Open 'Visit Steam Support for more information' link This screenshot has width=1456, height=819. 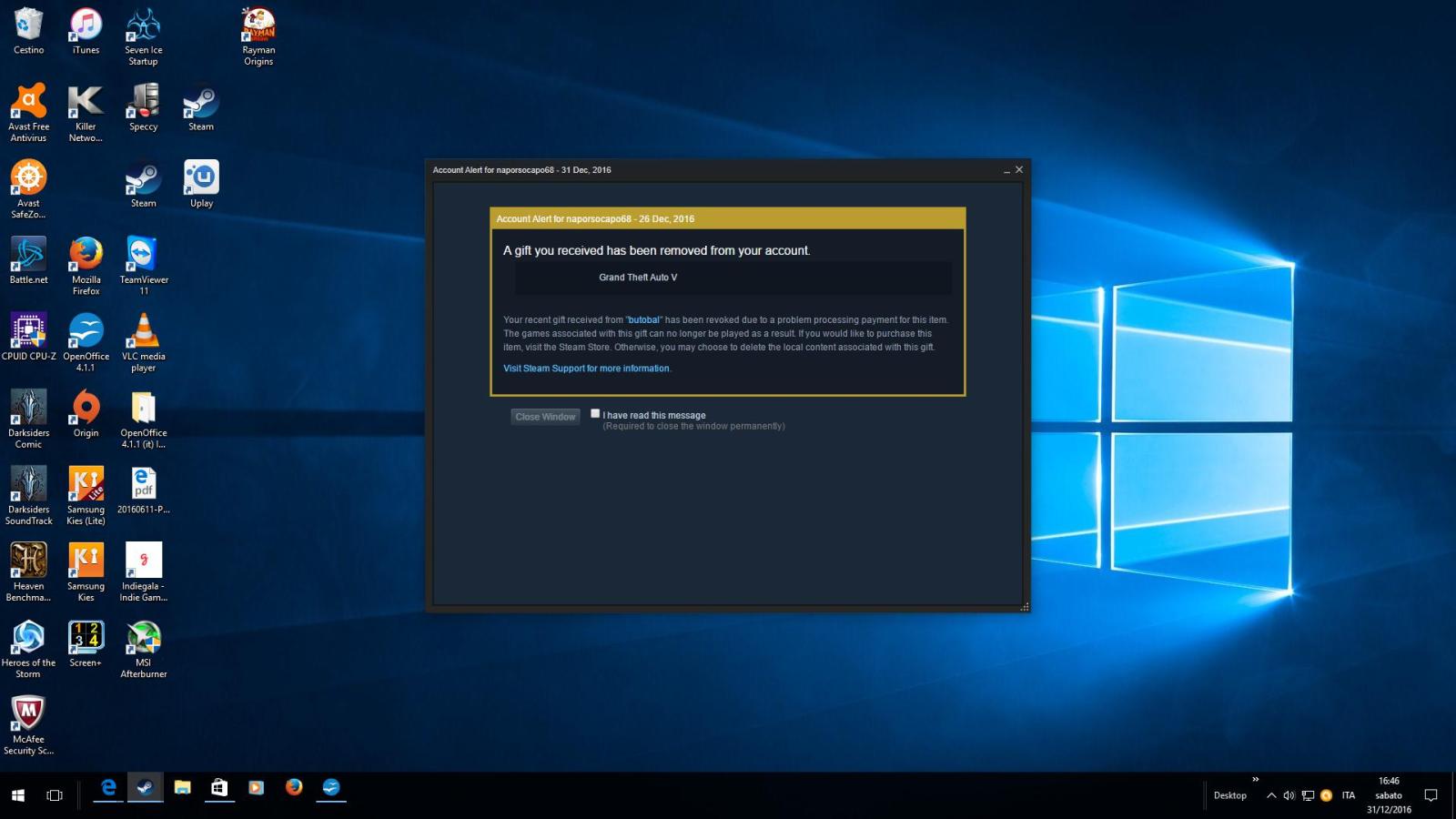586,369
